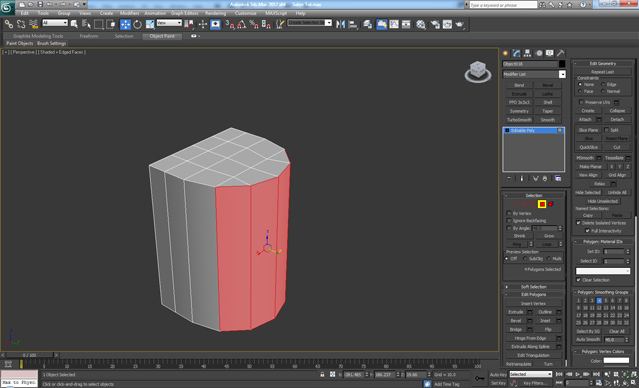Uncheck the Full Interactivity checkbox
The image size is (639, 388).
tap(587, 230)
